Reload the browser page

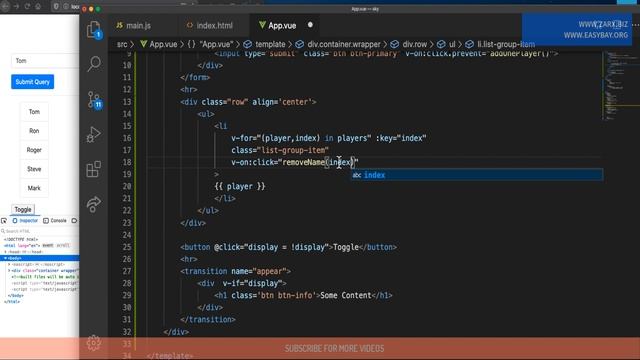(x=27, y=6)
